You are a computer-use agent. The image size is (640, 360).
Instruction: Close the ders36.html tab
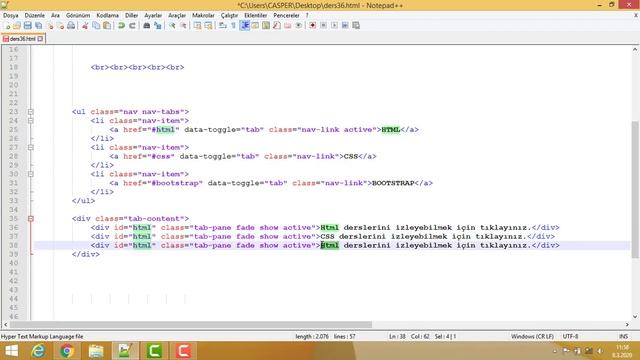pos(40,39)
